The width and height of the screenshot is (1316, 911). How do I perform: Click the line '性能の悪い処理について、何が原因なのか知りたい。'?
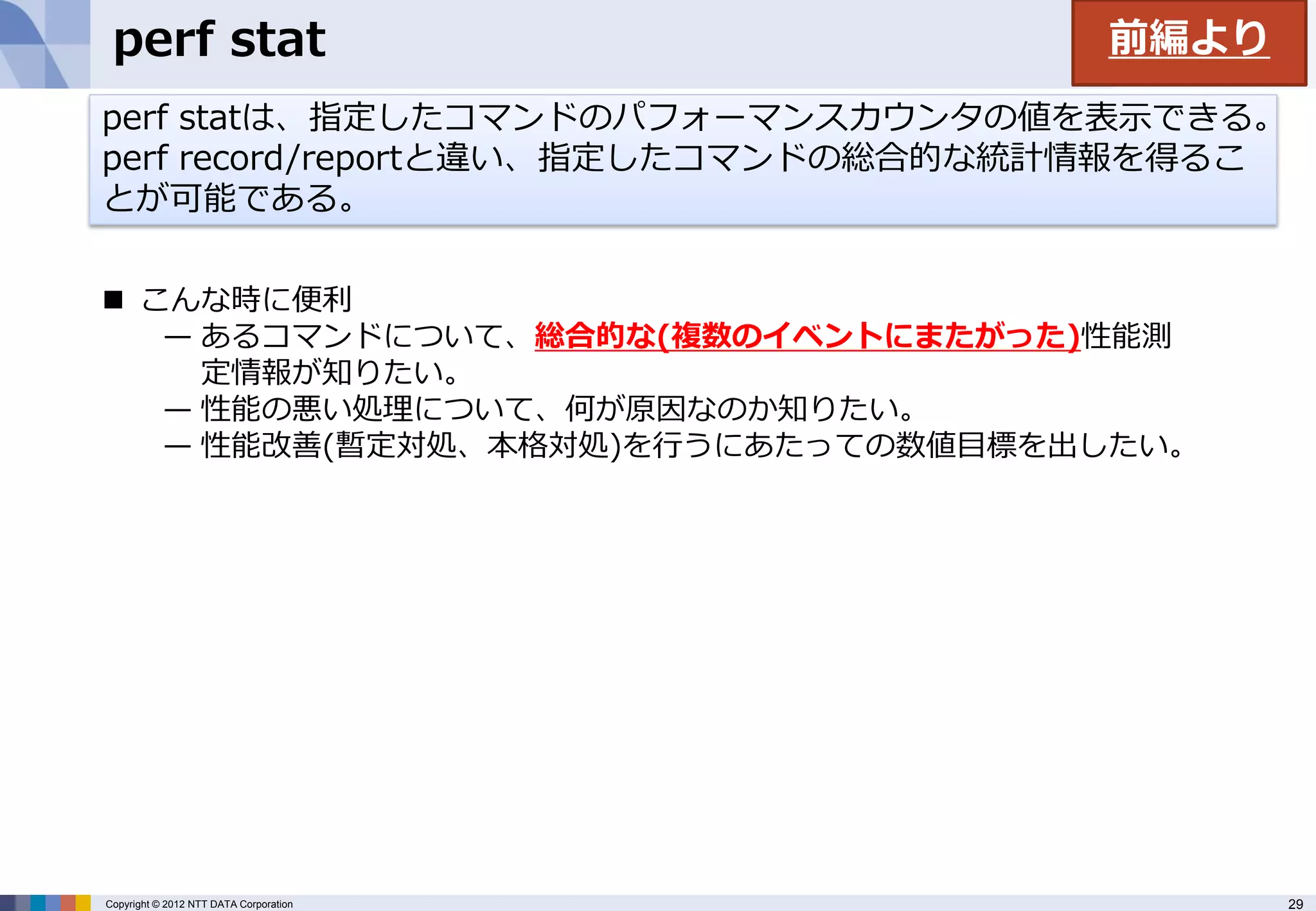[558, 409]
